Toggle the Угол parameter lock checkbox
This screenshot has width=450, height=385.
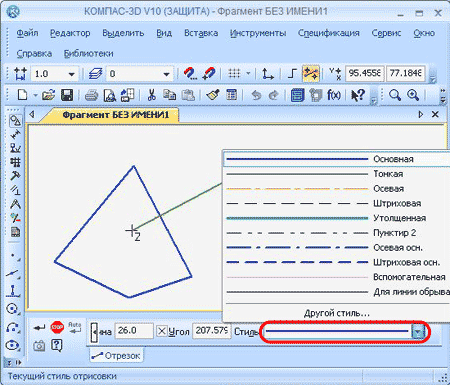click(162, 331)
